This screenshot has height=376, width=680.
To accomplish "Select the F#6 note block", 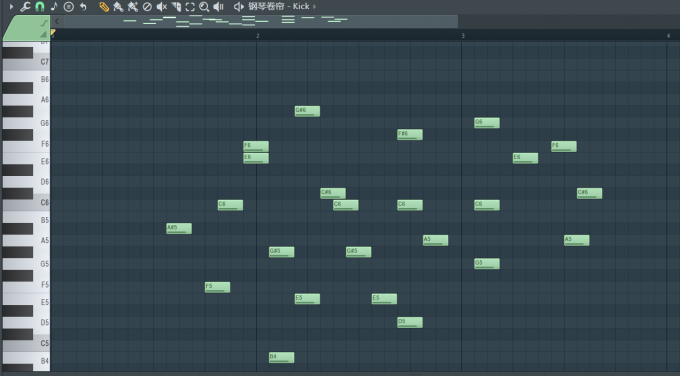I will pos(410,135).
